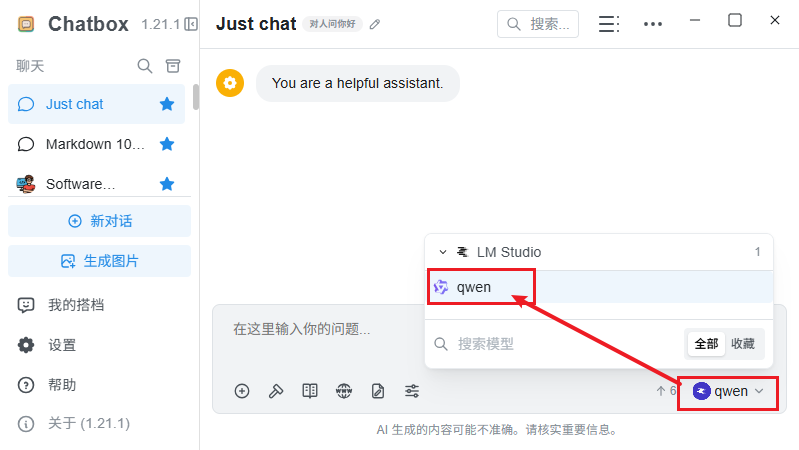Switch to 收藏 favorites tab

[743, 344]
